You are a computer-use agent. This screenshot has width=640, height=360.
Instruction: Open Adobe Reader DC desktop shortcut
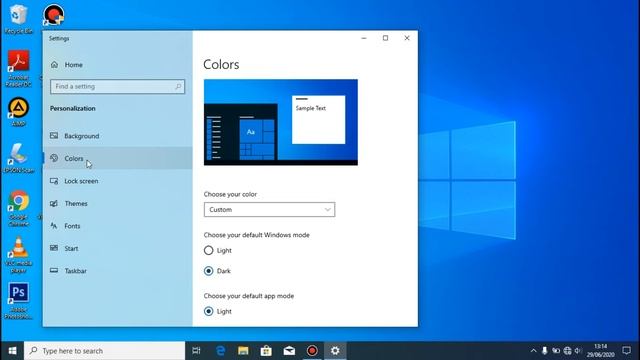click(18, 68)
